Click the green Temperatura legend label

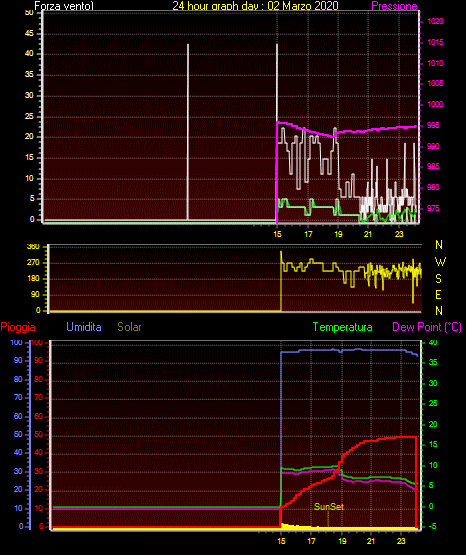343,327
